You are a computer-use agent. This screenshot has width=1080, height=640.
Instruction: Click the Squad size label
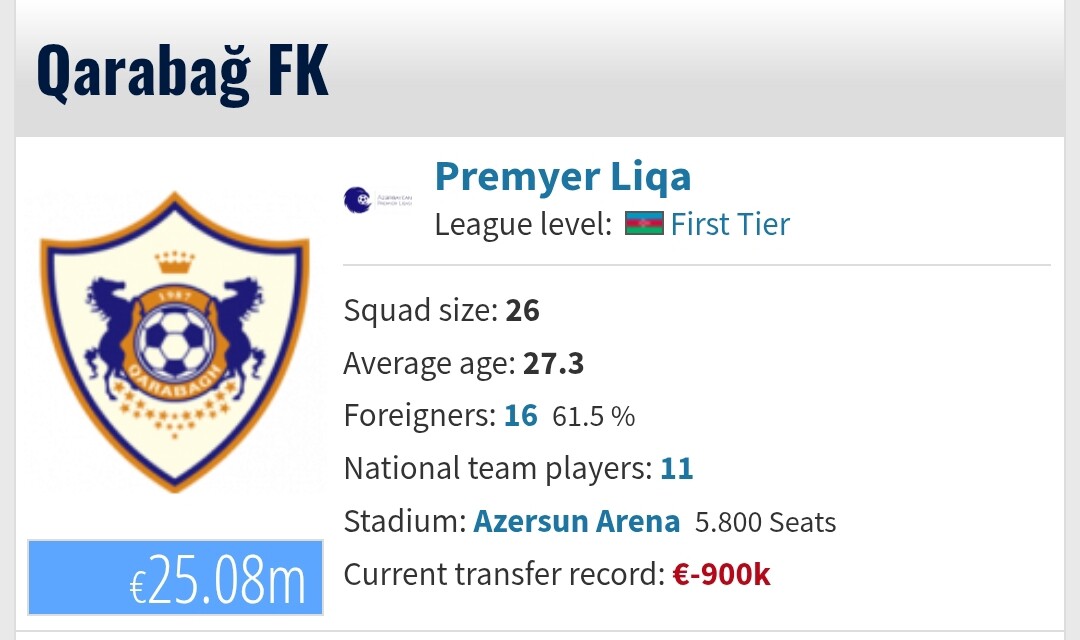421,310
